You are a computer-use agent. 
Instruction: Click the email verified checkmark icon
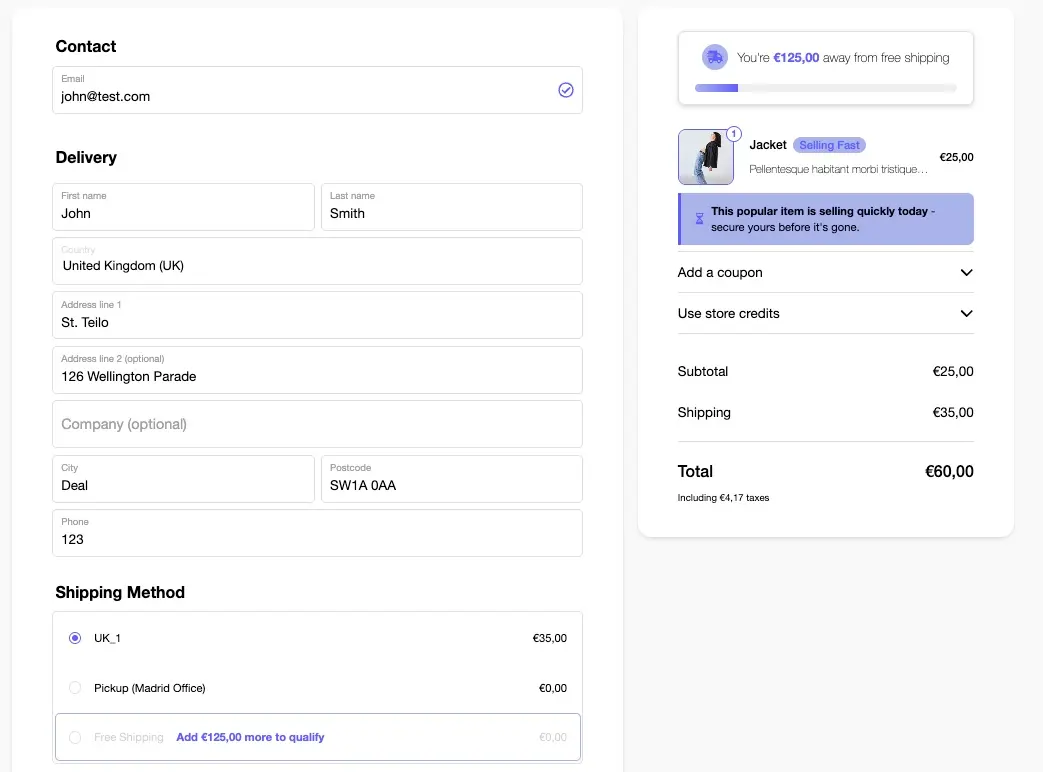click(x=566, y=90)
